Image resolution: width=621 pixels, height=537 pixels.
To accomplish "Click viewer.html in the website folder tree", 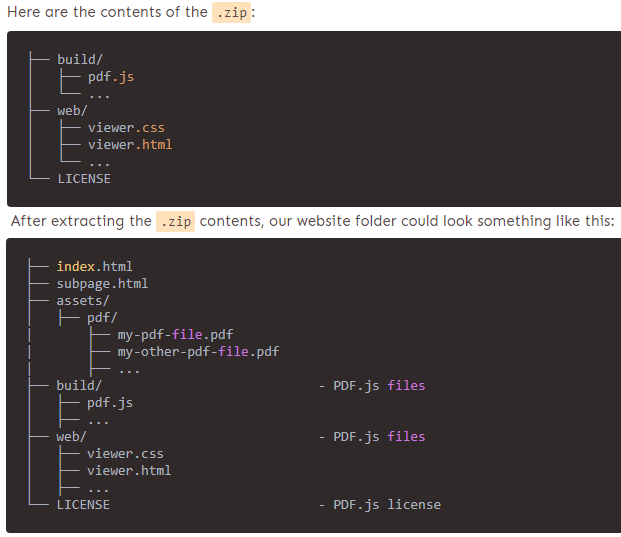I will pyautogui.click(x=129, y=471).
